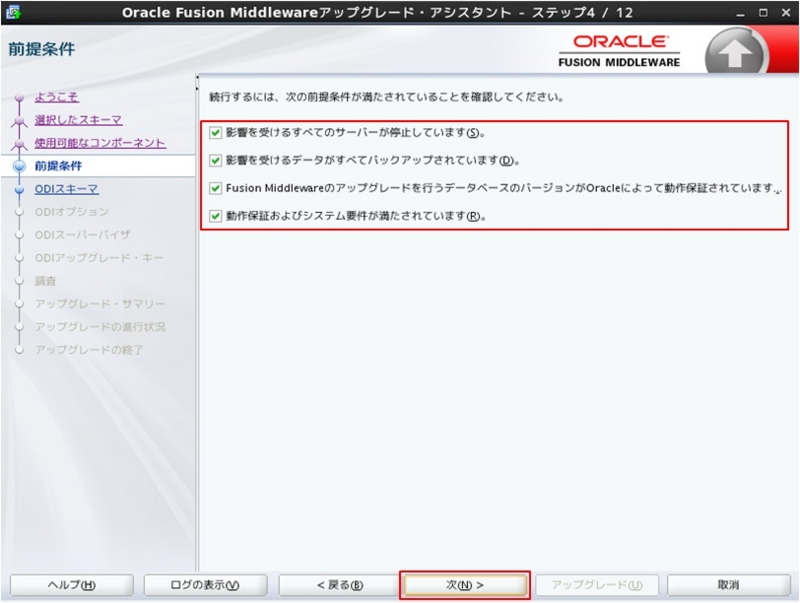Open ODIスキーマ step link

point(67,189)
